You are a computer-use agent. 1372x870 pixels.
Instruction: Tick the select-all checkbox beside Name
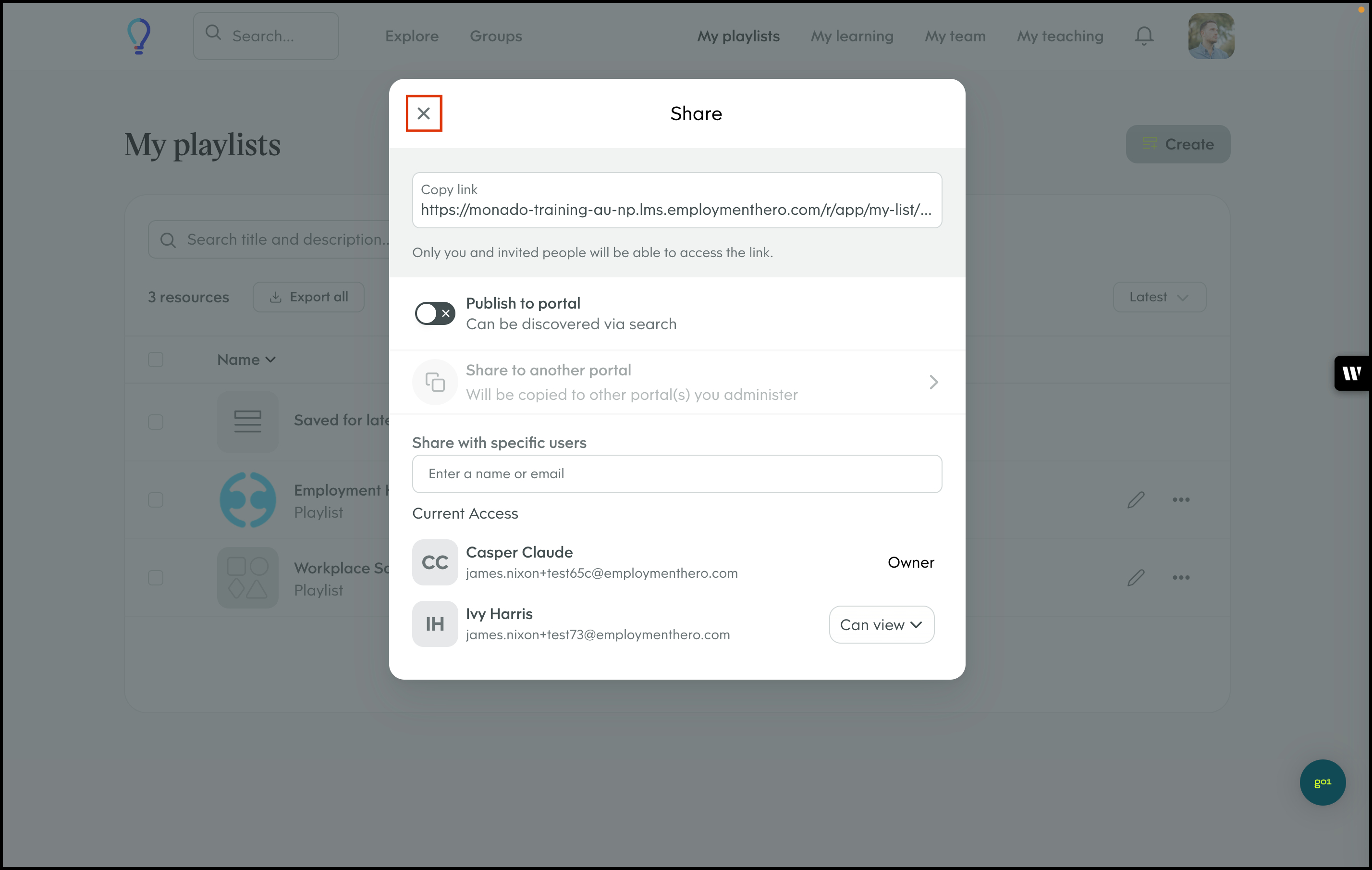[x=156, y=360]
